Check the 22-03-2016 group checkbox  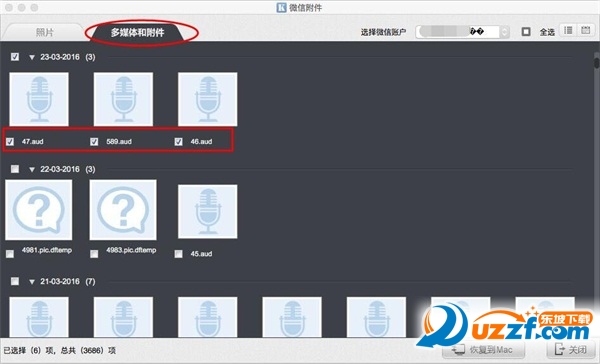pyautogui.click(x=15, y=169)
